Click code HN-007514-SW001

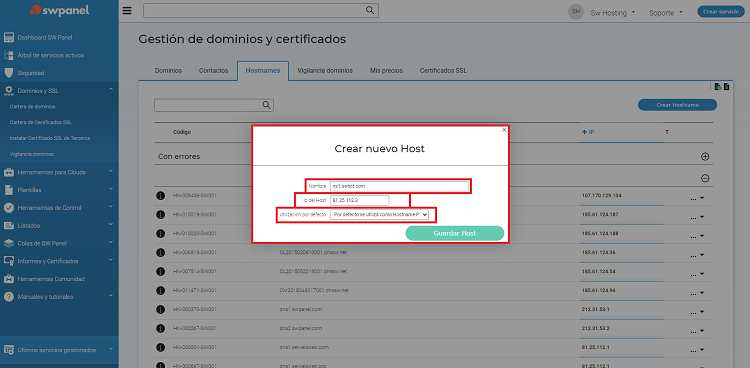click(194, 271)
